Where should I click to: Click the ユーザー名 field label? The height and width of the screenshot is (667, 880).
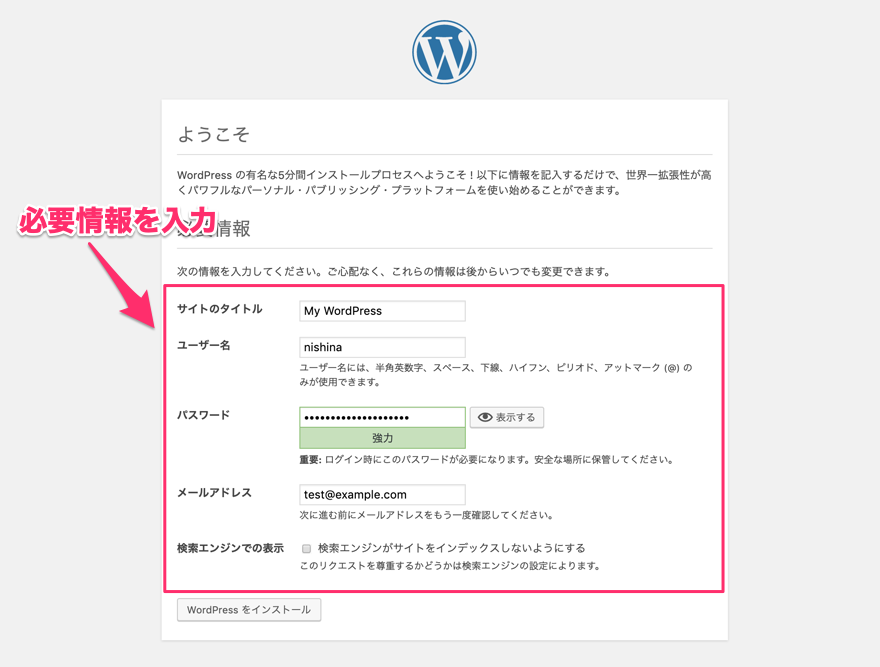pos(204,345)
